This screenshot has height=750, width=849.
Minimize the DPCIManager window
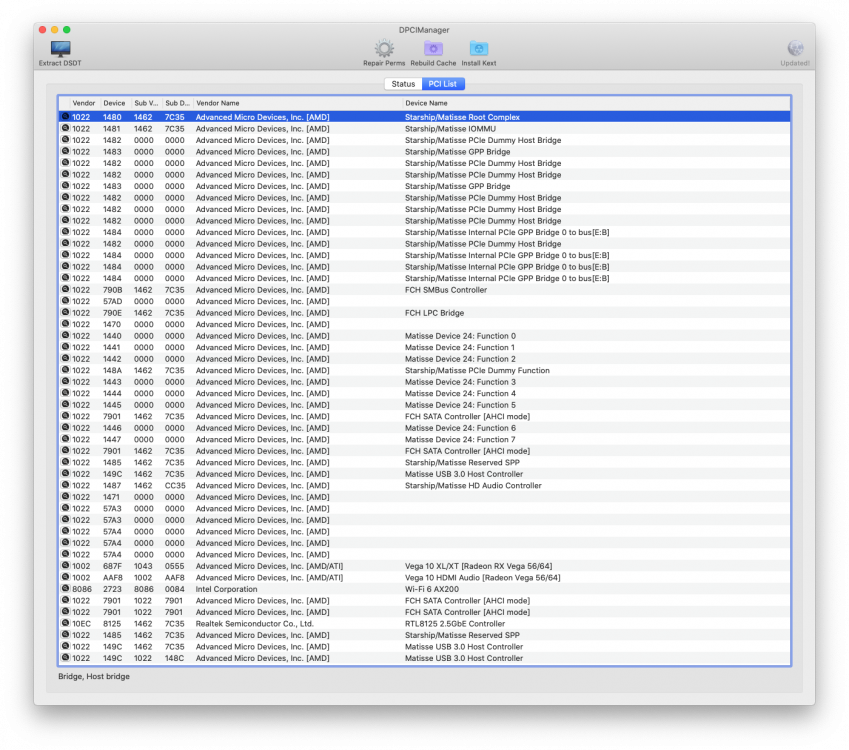[54, 30]
